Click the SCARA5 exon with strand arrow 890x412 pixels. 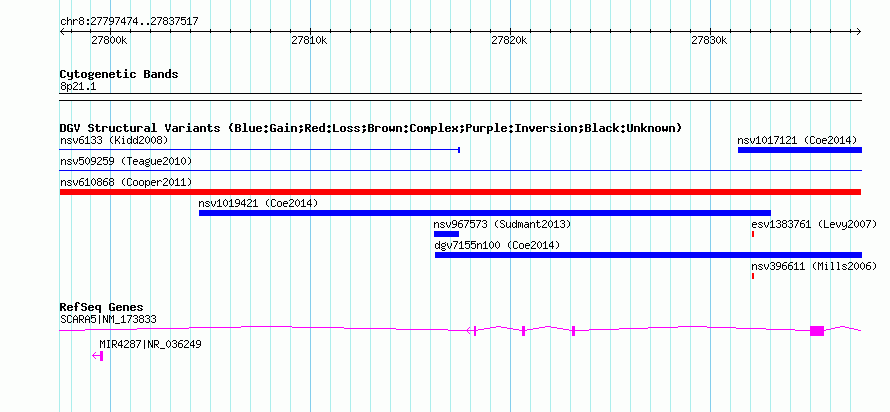click(x=472, y=331)
